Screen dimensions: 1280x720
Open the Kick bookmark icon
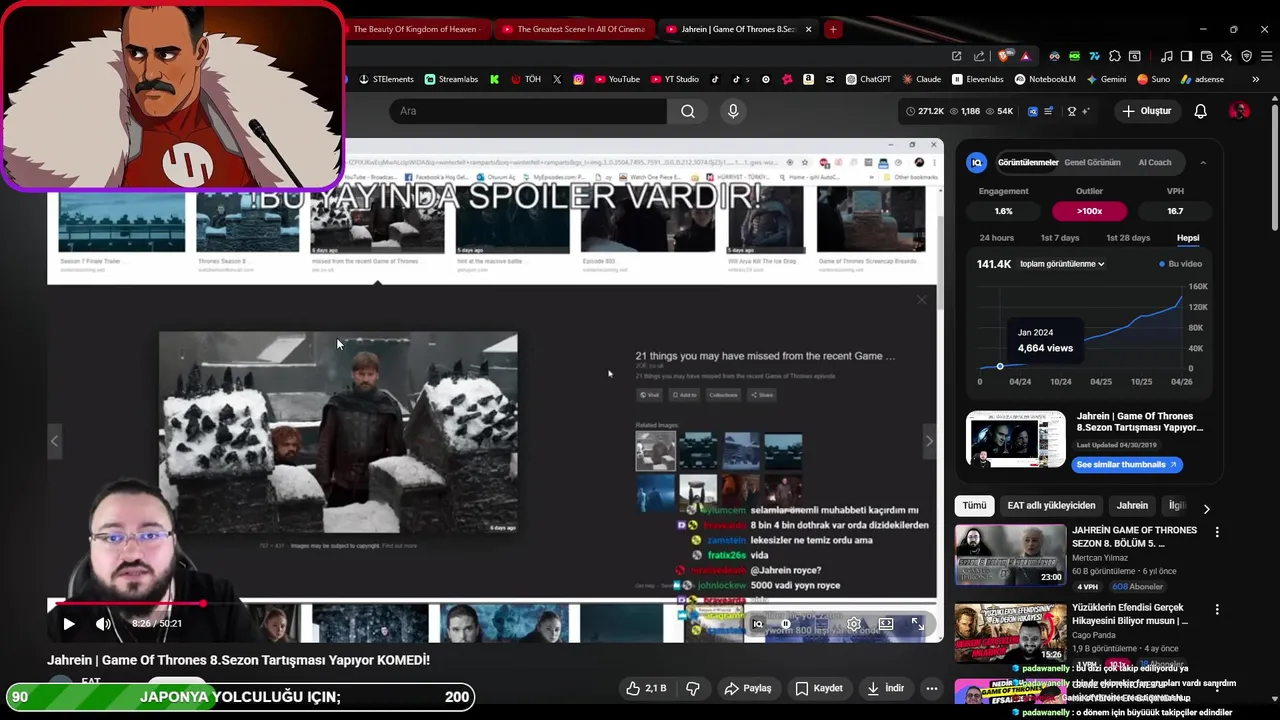(494, 79)
